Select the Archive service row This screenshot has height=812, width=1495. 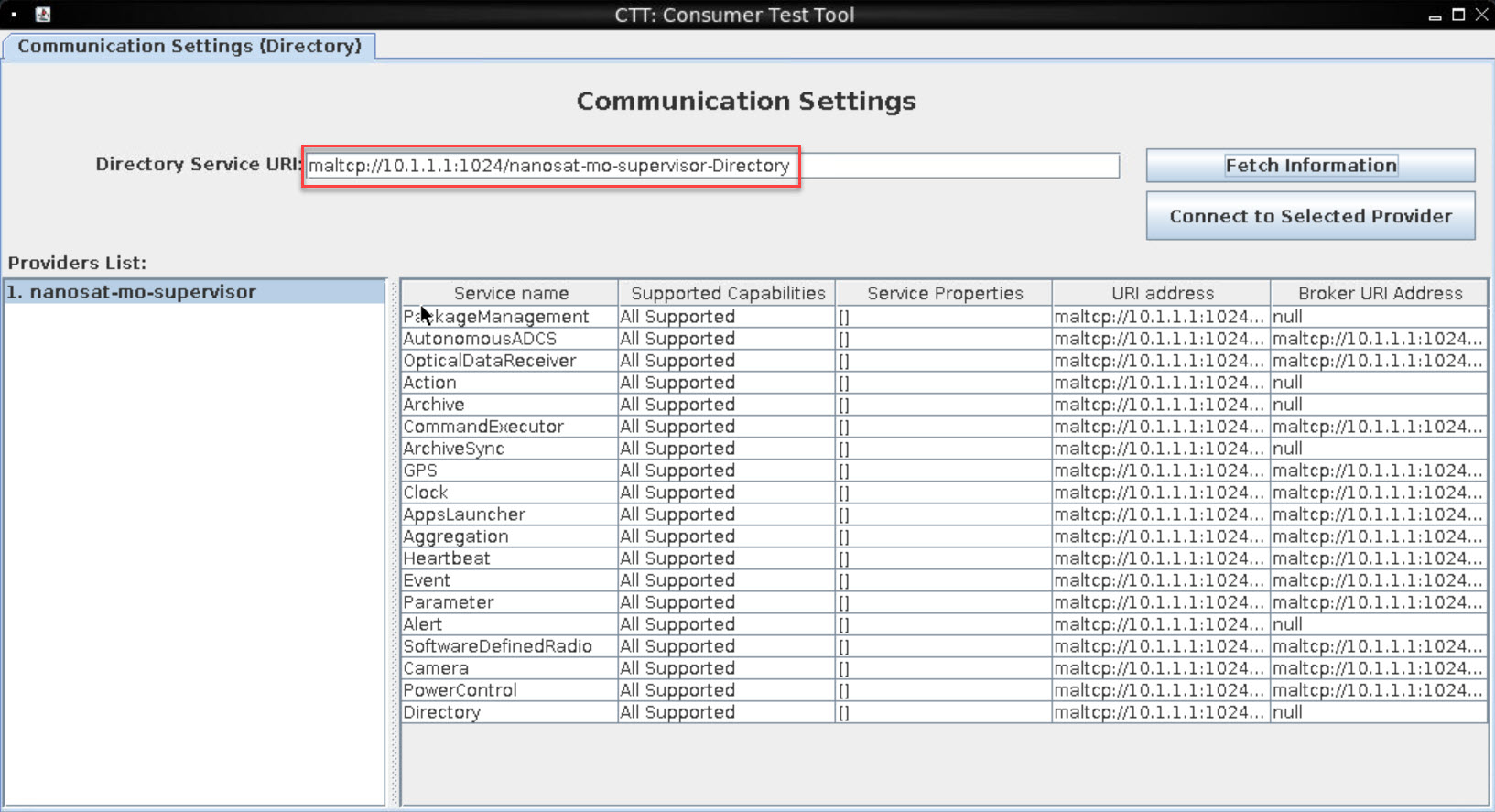pos(944,405)
